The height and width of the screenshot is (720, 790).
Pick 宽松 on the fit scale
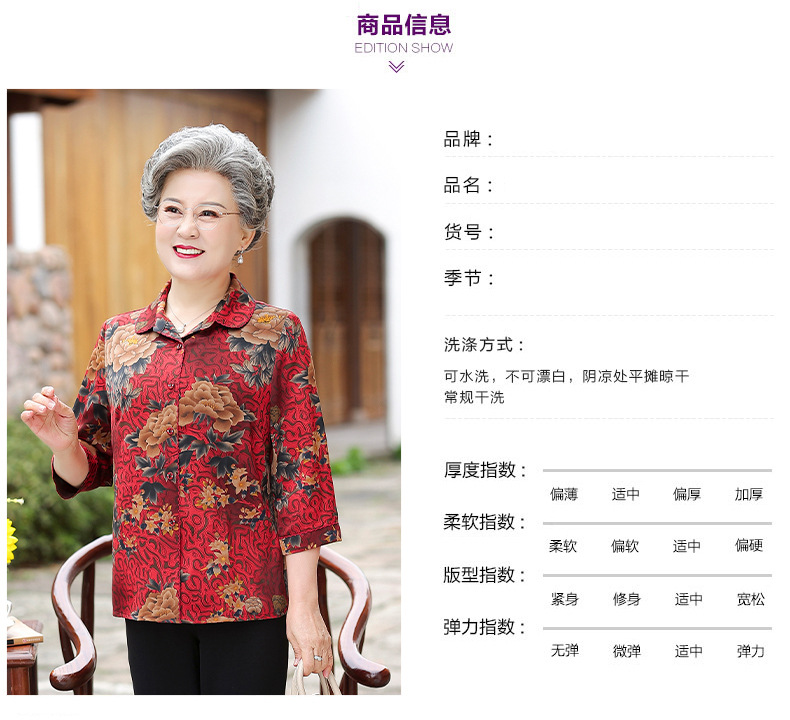(x=751, y=599)
